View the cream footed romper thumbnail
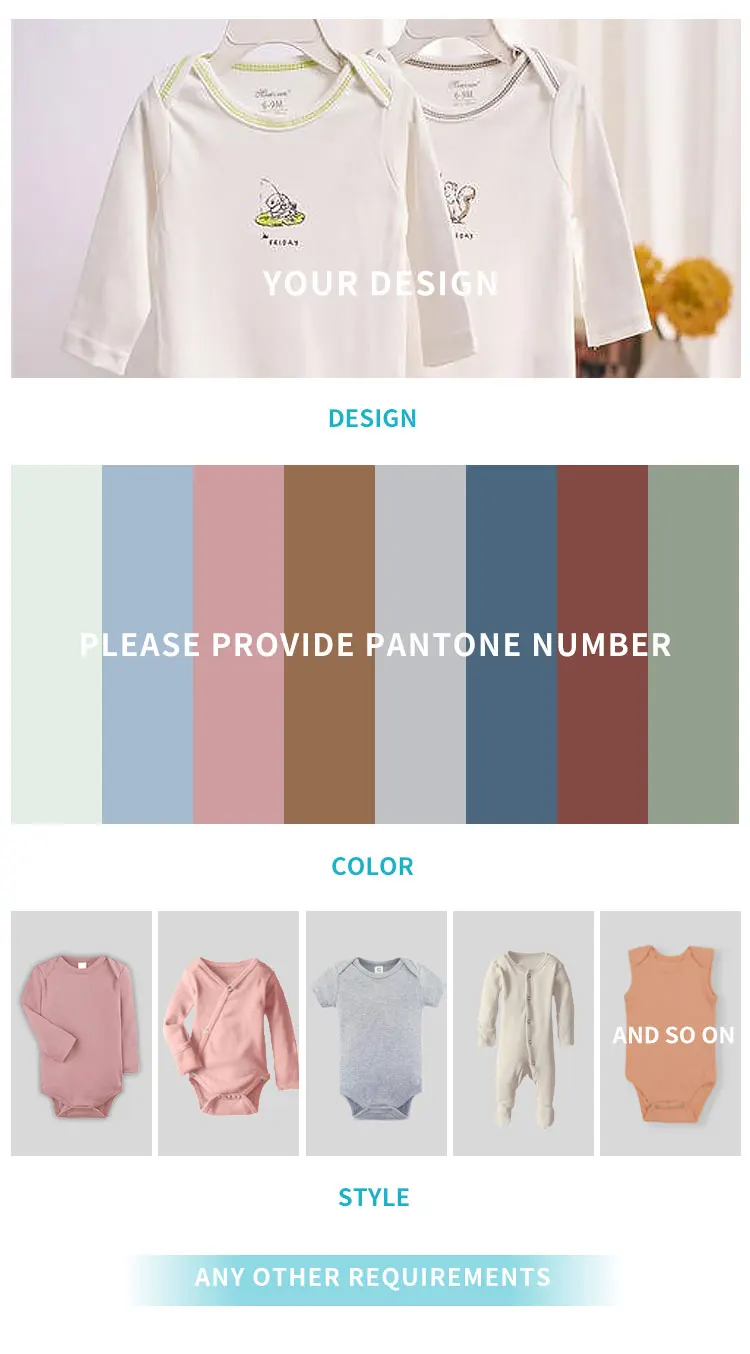750x1354 pixels. [523, 1033]
